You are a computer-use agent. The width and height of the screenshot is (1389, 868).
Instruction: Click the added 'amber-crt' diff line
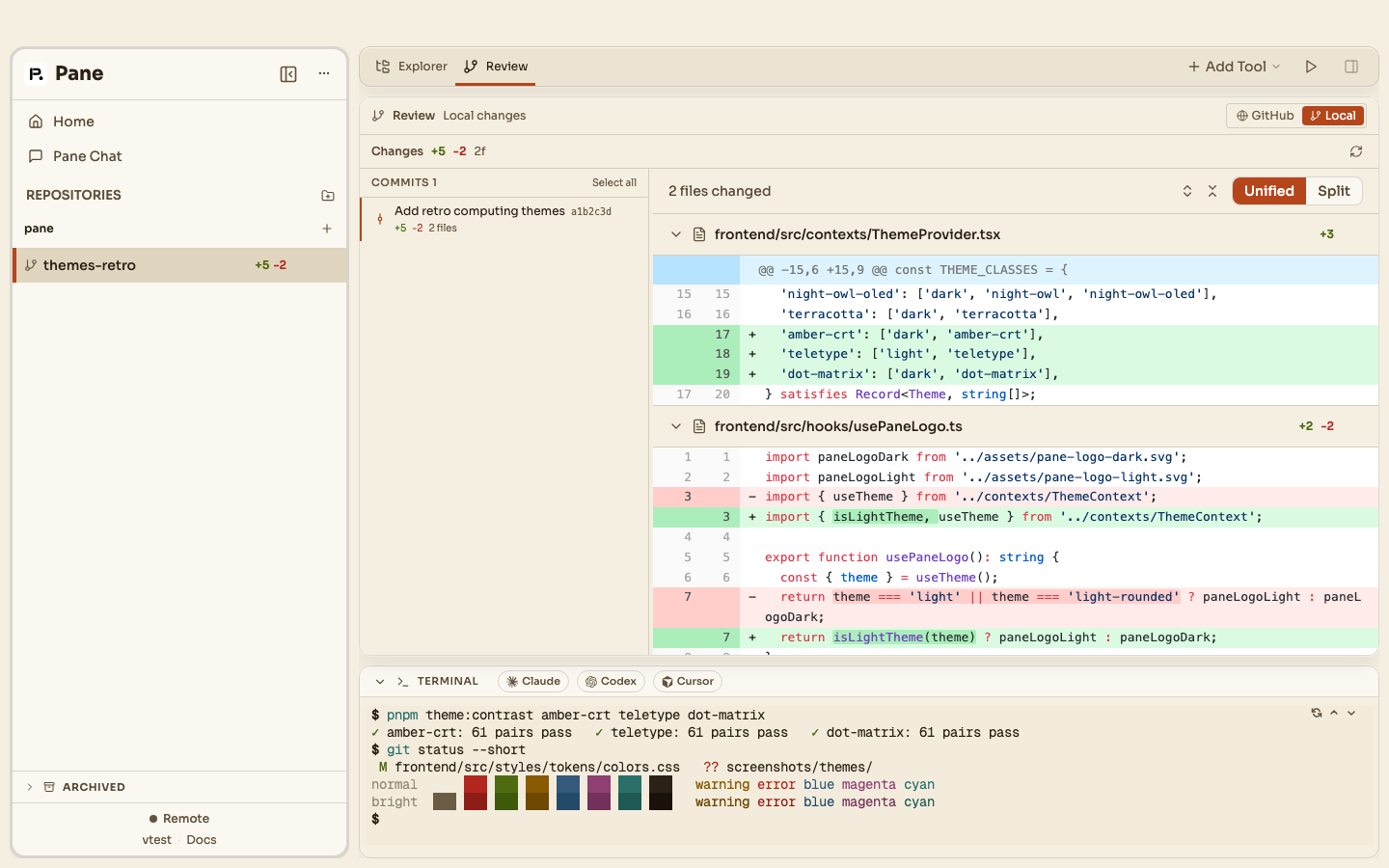(1015, 335)
